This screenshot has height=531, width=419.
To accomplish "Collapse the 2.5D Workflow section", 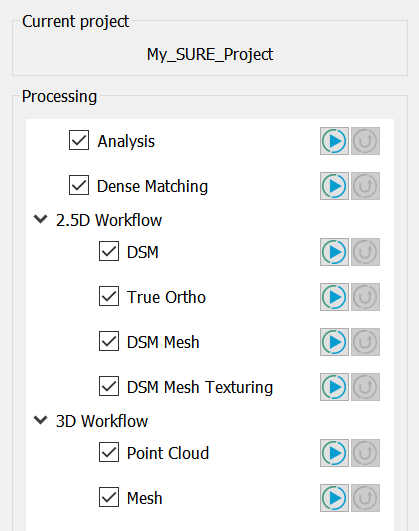I will (41, 219).
